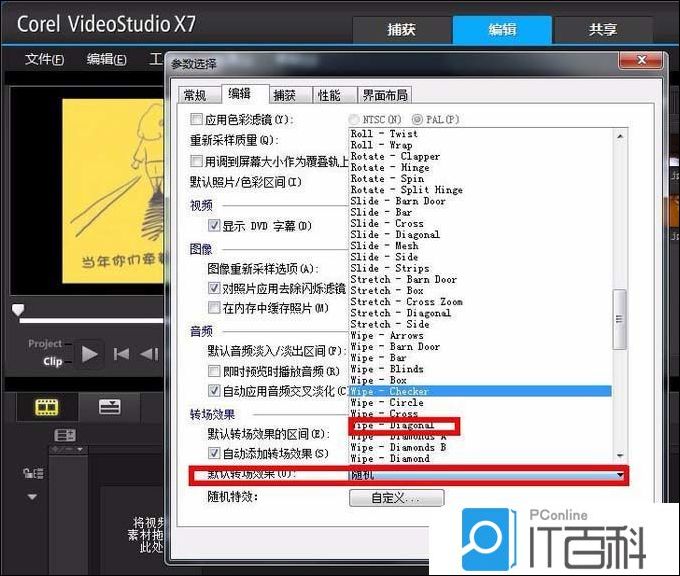Select Project playback mode

click(x=45, y=344)
